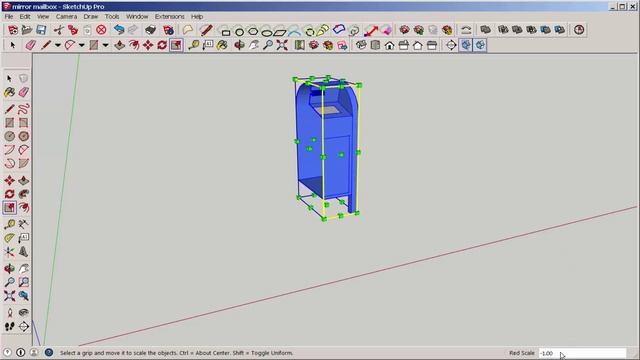Click the Red Scale value input field
The width and height of the screenshot is (640, 360).
coord(582,353)
